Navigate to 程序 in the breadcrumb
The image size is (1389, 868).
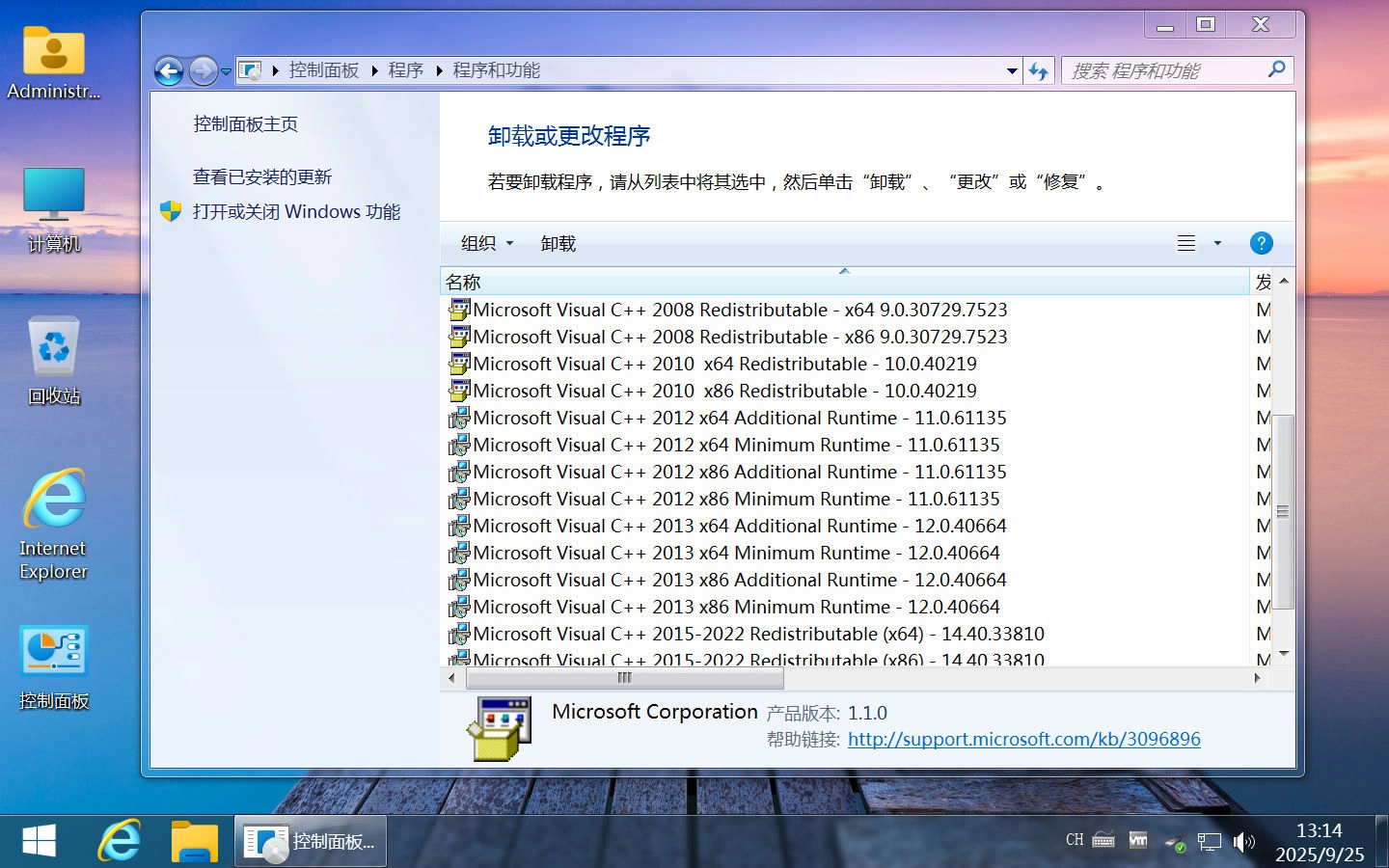coord(405,69)
